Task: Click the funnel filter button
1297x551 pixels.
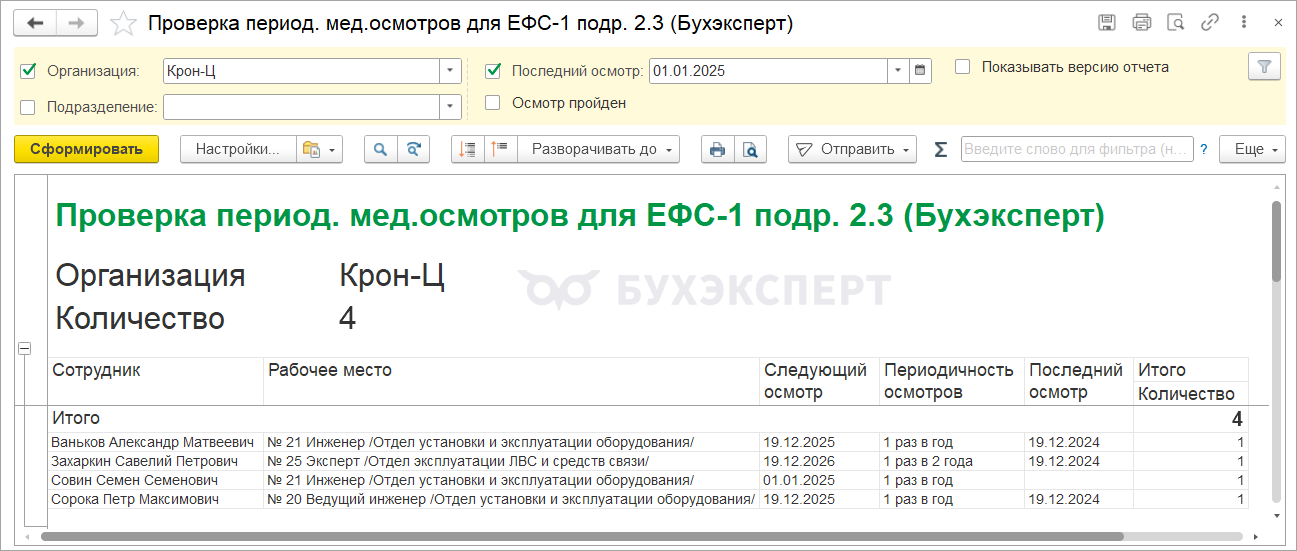Action: click(1265, 67)
